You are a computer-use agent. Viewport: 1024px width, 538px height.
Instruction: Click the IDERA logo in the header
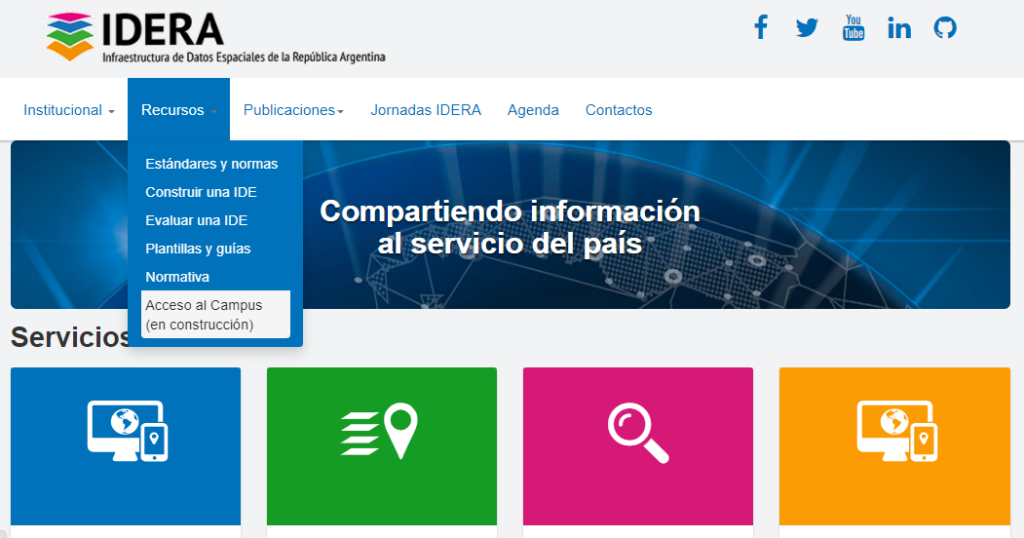click(216, 37)
